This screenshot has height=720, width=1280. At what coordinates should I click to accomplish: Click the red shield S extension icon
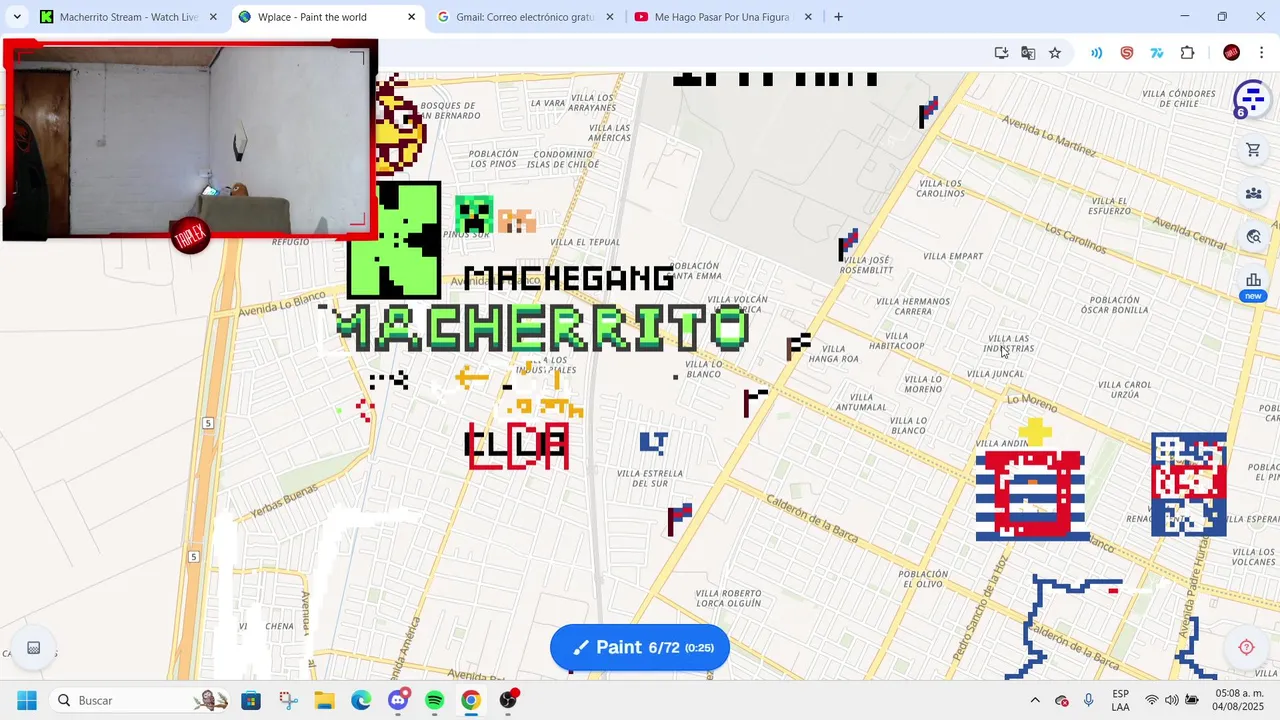[x=1127, y=53]
